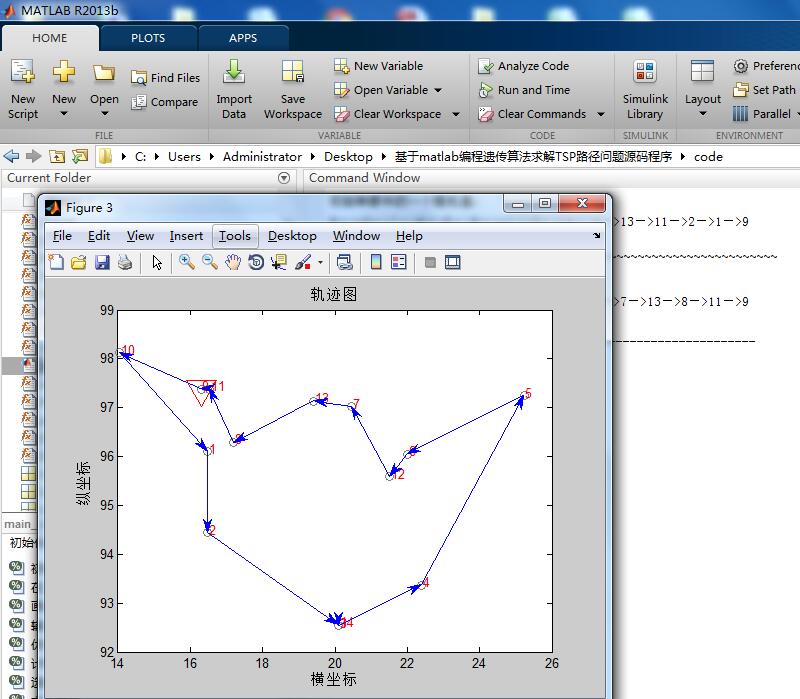Go up one folder level
Screen dimensions: 800x699
[57, 156]
